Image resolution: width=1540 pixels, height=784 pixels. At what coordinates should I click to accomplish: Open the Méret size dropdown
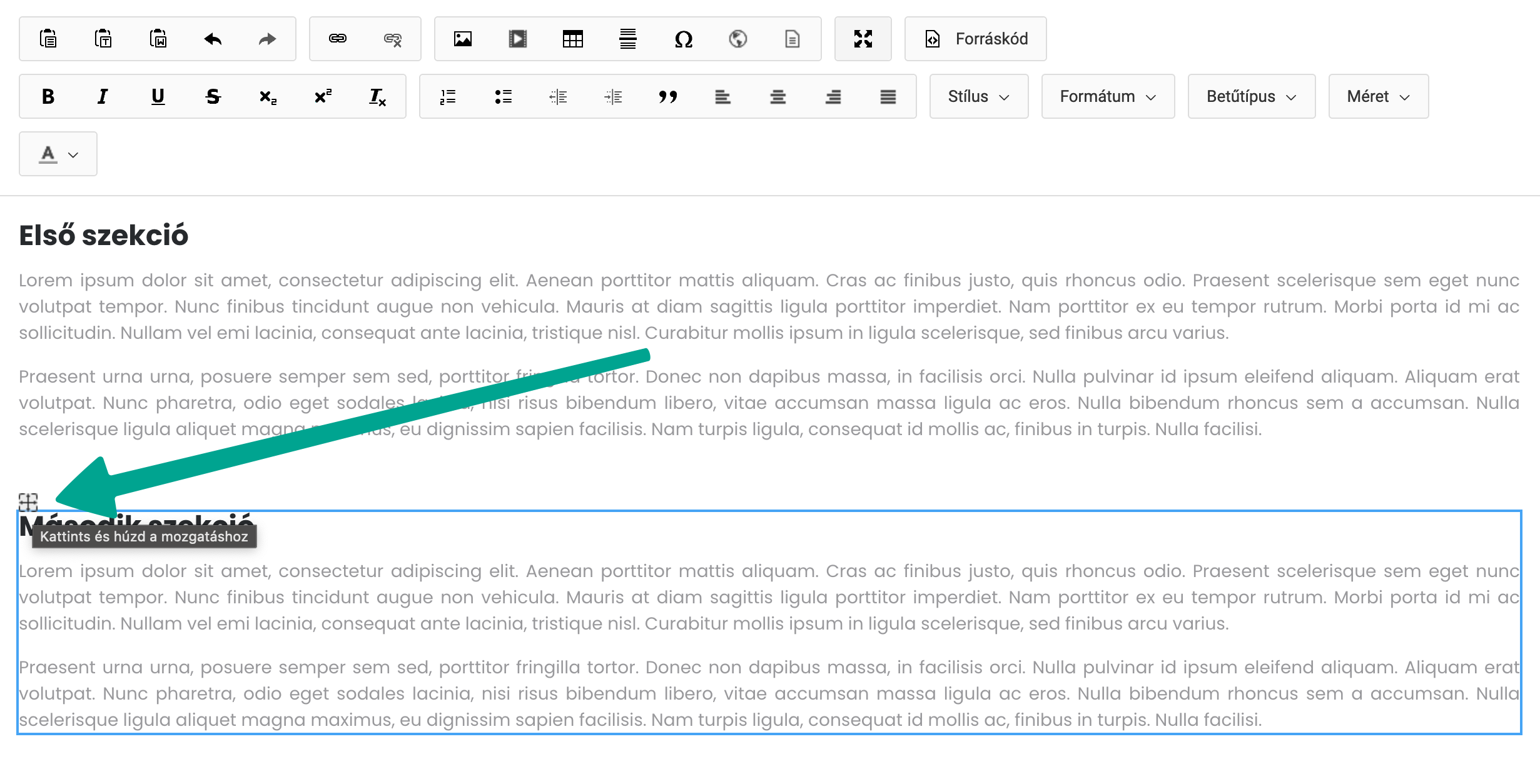point(1379,96)
